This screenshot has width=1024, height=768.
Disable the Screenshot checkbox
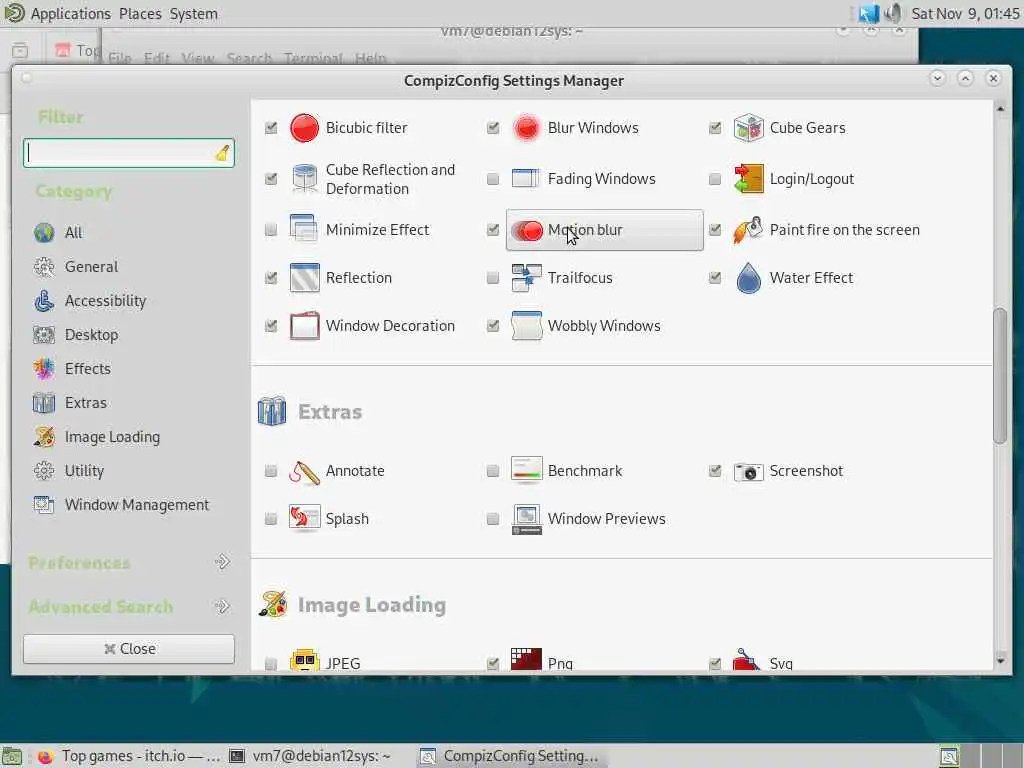[715, 471]
